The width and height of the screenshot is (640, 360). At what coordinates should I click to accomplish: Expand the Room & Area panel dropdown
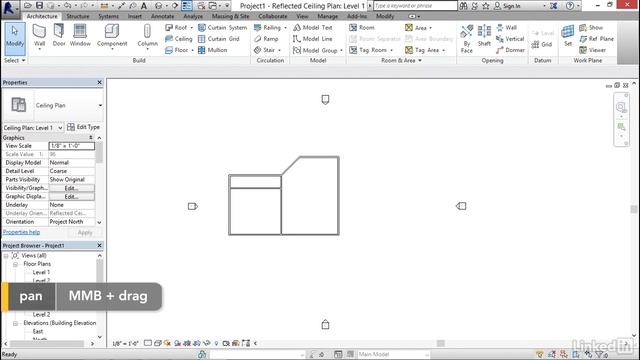[401, 60]
